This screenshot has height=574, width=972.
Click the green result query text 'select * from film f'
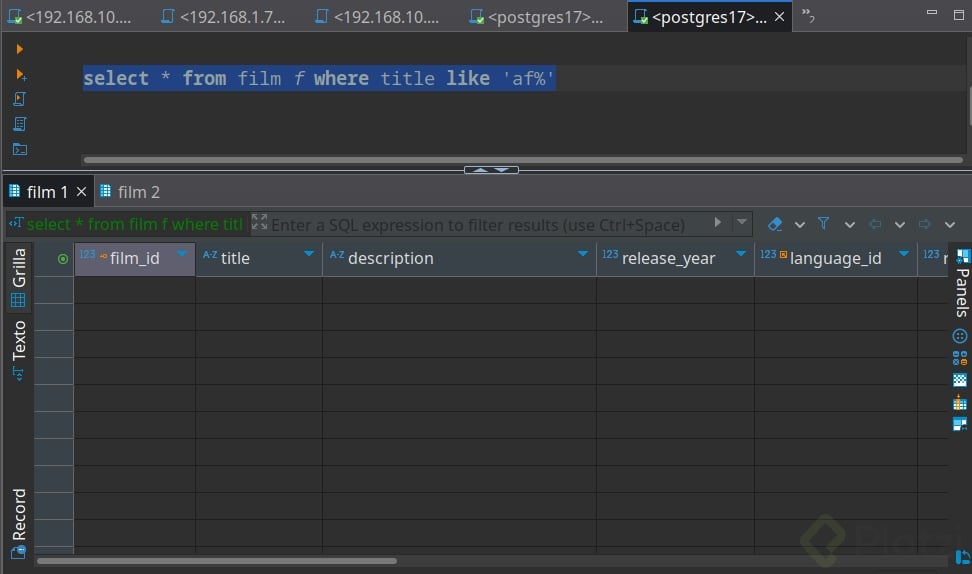click(135, 224)
